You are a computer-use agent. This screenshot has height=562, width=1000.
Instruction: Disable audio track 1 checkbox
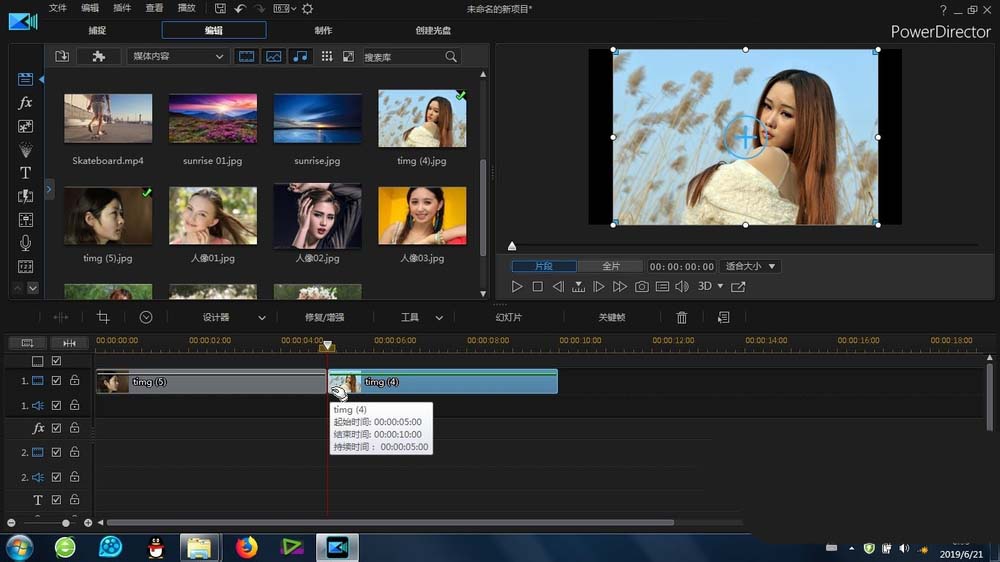point(57,405)
